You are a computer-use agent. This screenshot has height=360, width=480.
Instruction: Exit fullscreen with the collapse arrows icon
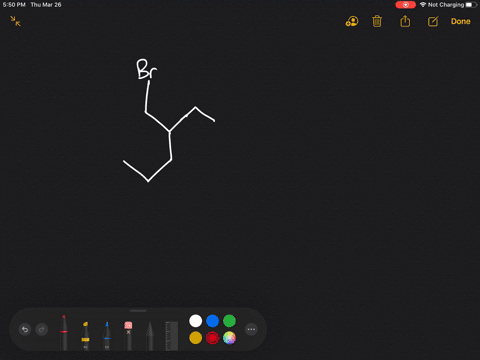[x=15, y=21]
